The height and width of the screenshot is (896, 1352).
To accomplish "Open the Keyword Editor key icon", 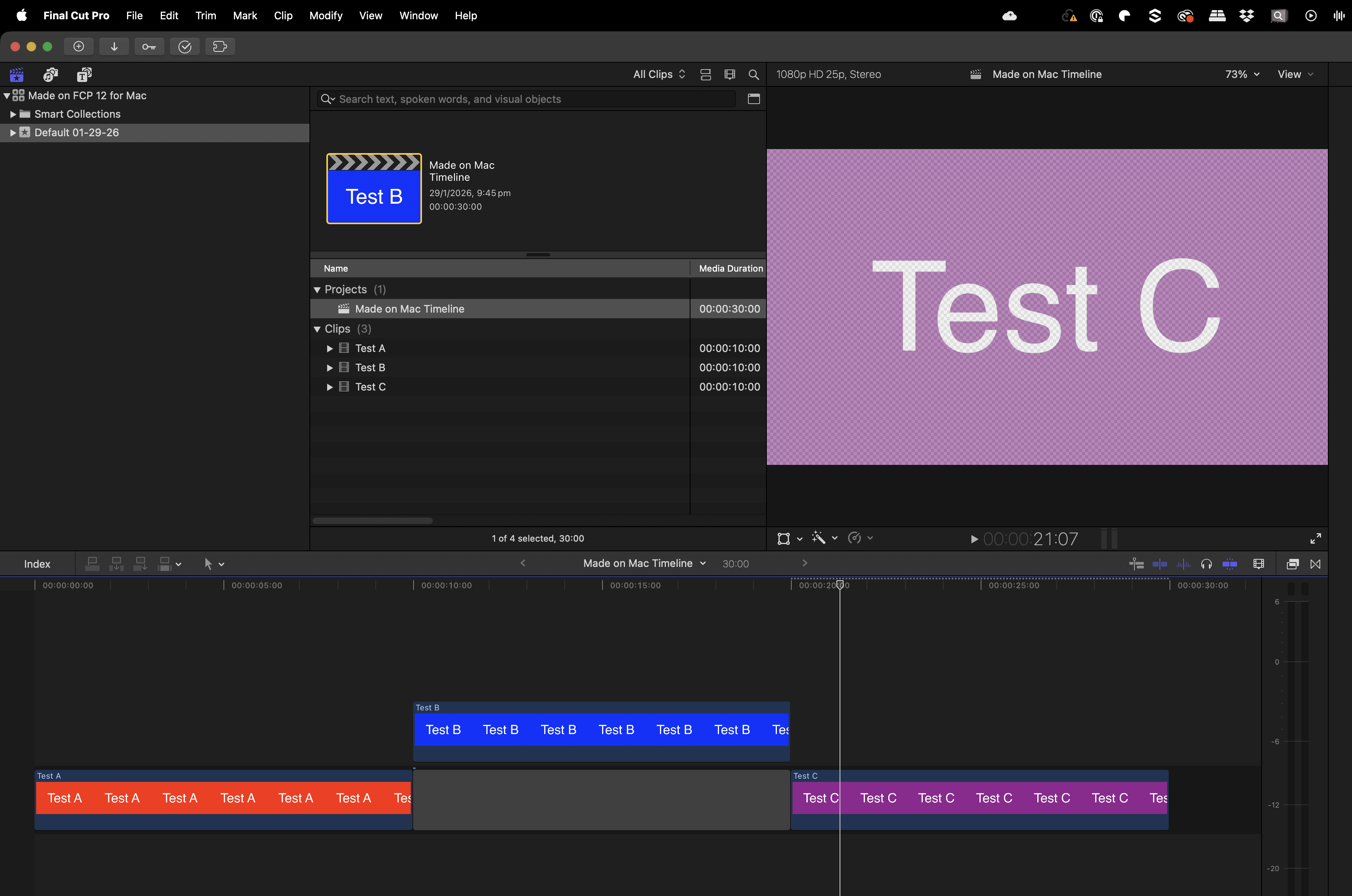I will 149,47.
